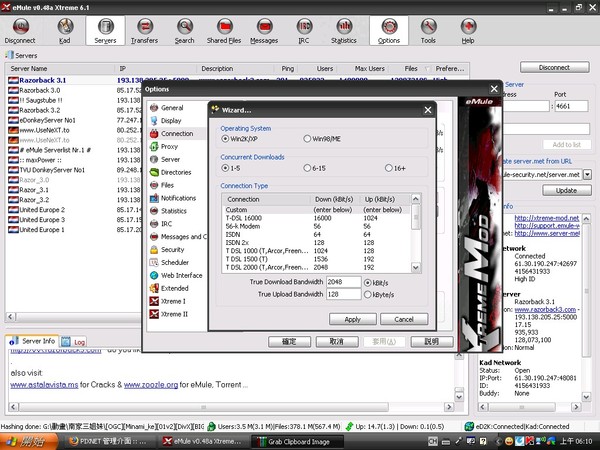This screenshot has height=450, width=600.
Task: Click the connection list scrollbar down arrow
Action: tap(416, 267)
